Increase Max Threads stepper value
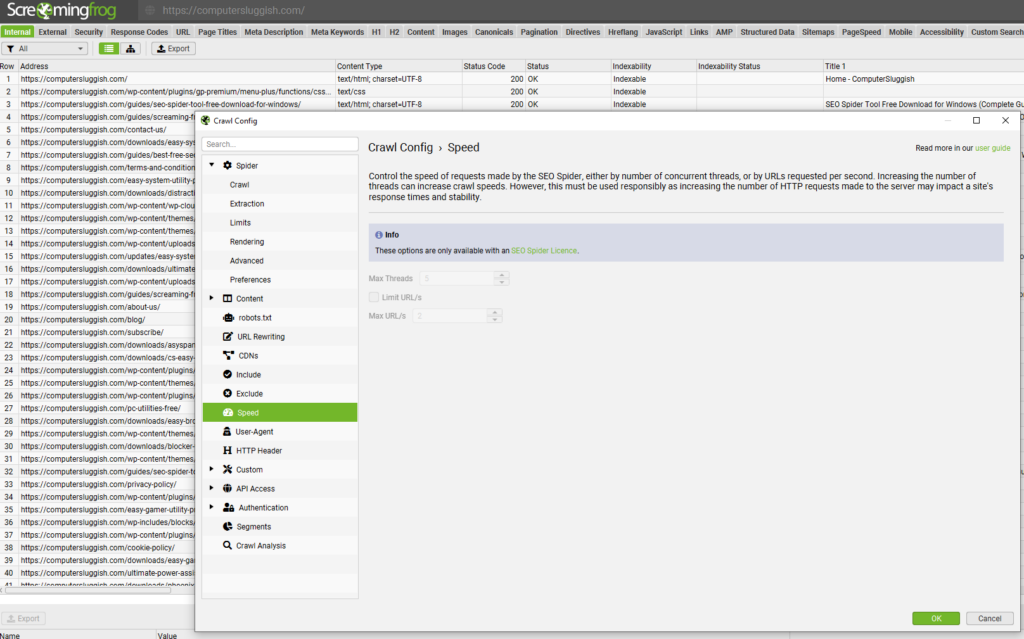1024x639 pixels. [x=502, y=275]
